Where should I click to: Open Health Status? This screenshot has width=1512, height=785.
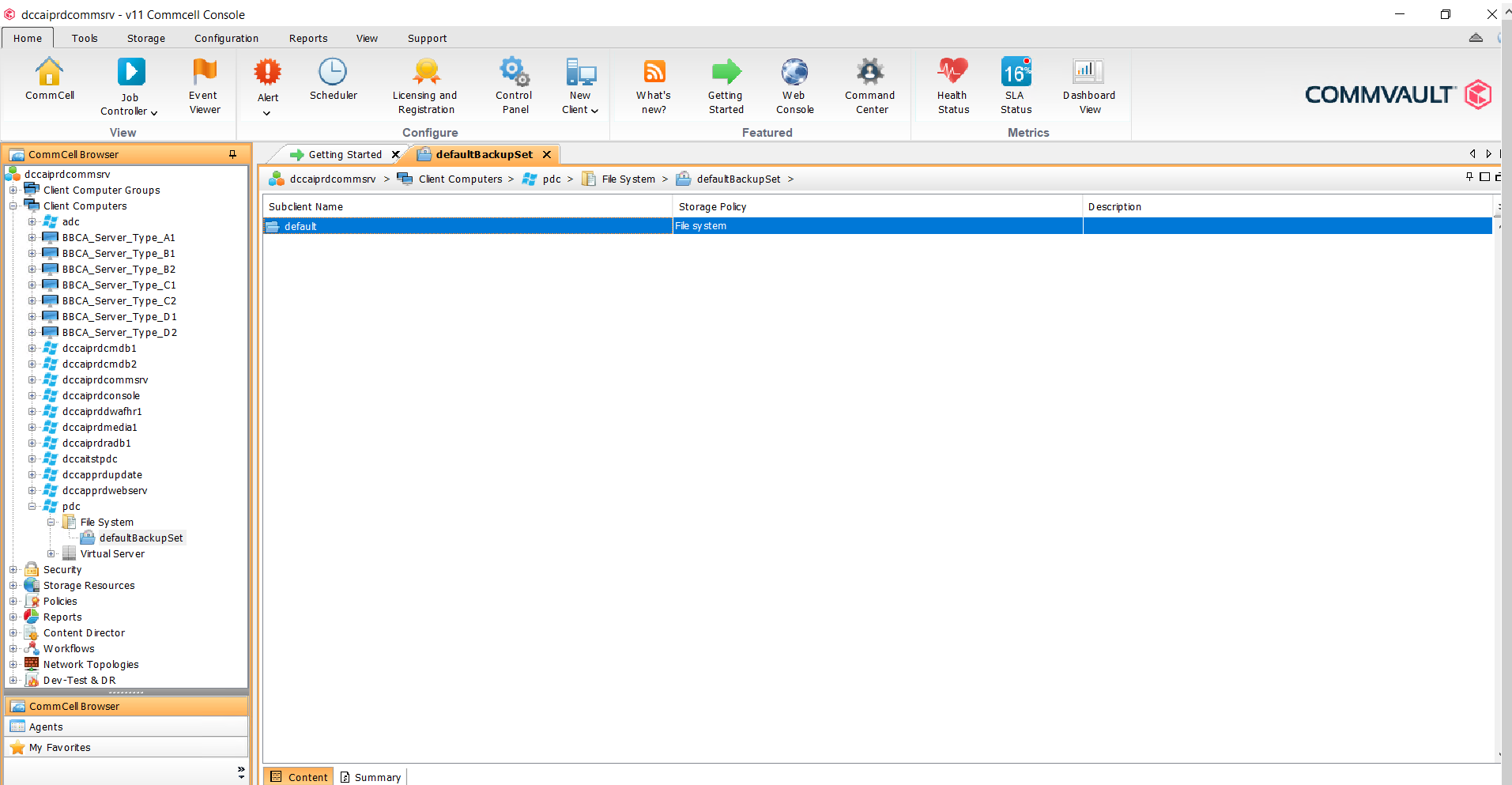953,85
